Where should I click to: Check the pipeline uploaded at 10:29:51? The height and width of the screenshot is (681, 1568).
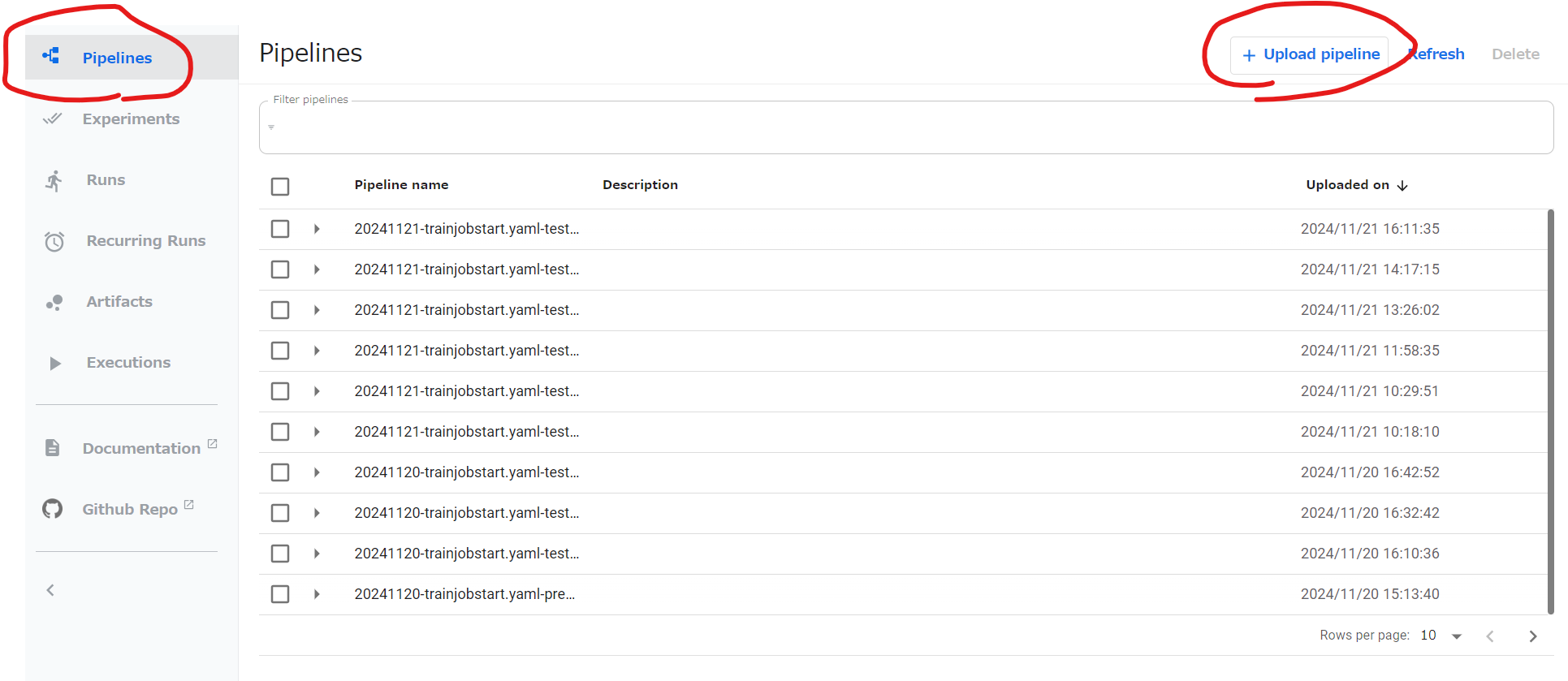280,391
